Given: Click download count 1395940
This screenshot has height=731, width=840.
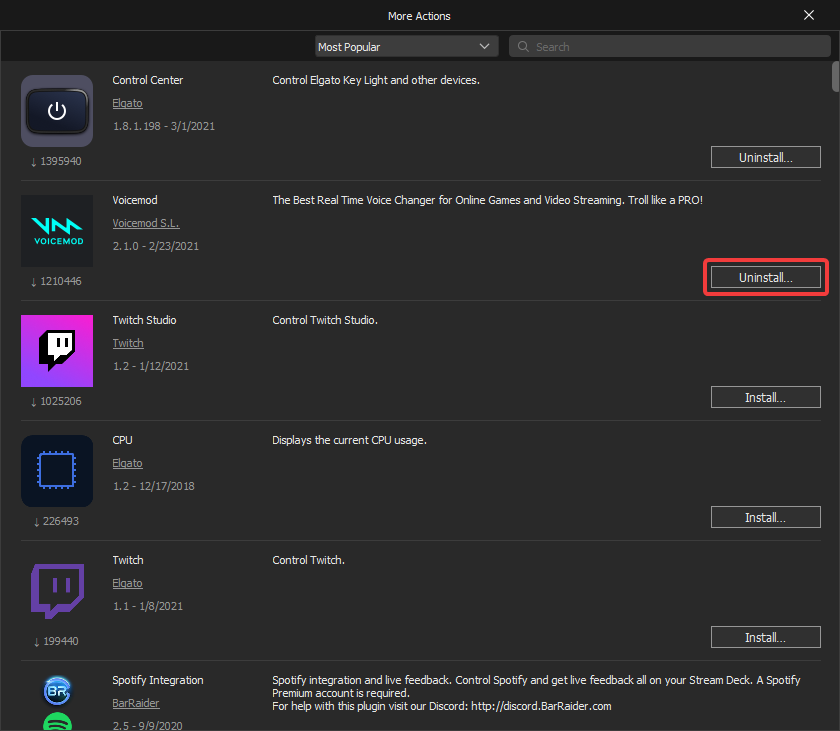Looking at the screenshot, I should (x=56, y=161).
